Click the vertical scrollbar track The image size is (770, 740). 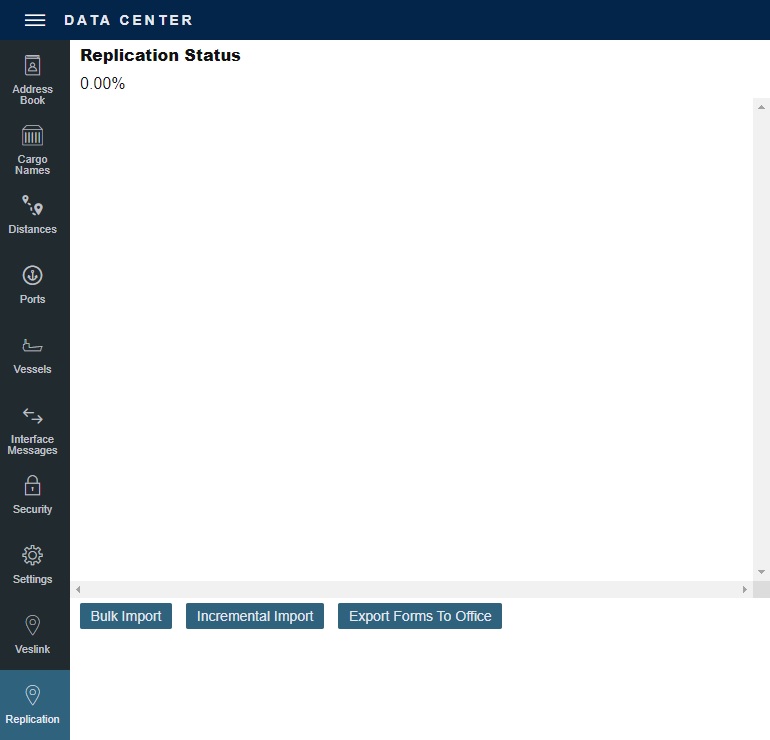(x=761, y=340)
